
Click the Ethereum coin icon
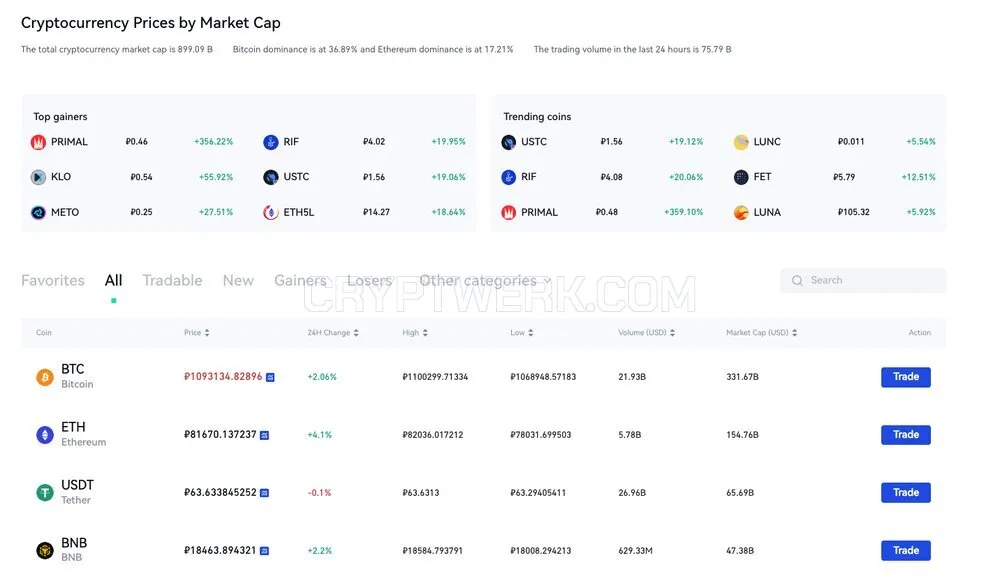[45, 435]
